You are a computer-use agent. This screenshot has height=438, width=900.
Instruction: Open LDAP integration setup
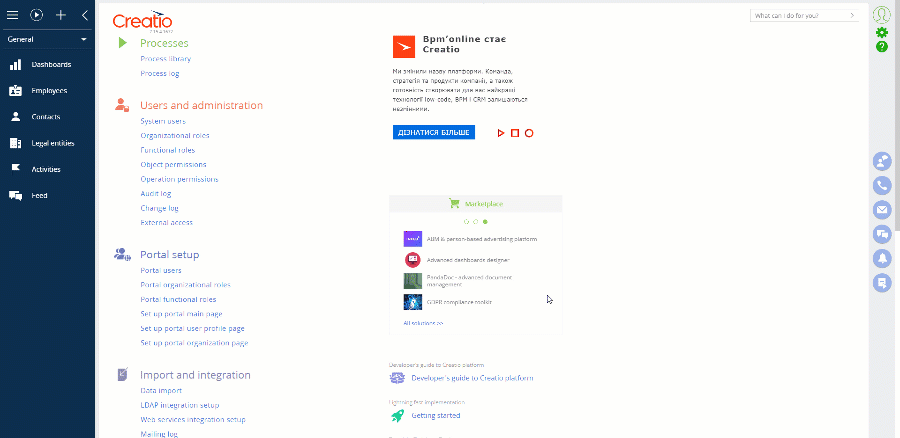click(x=180, y=405)
